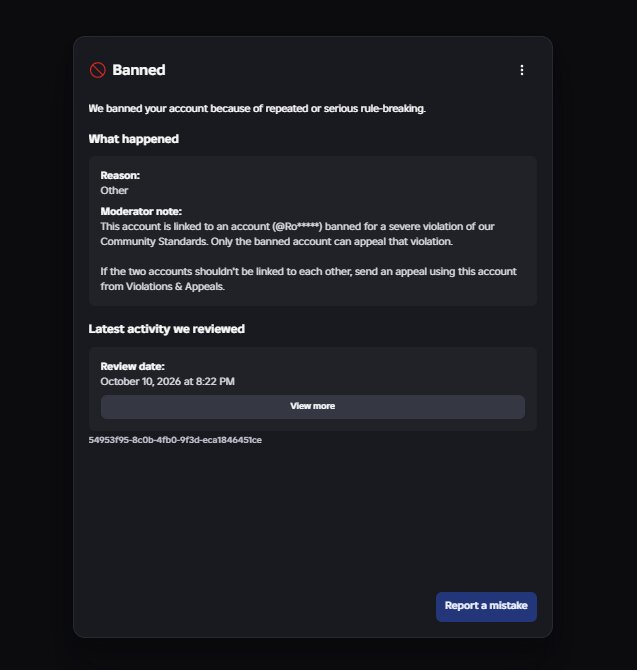Click the 'Moderator note:' label
The height and width of the screenshot is (670, 637).
[x=141, y=211]
